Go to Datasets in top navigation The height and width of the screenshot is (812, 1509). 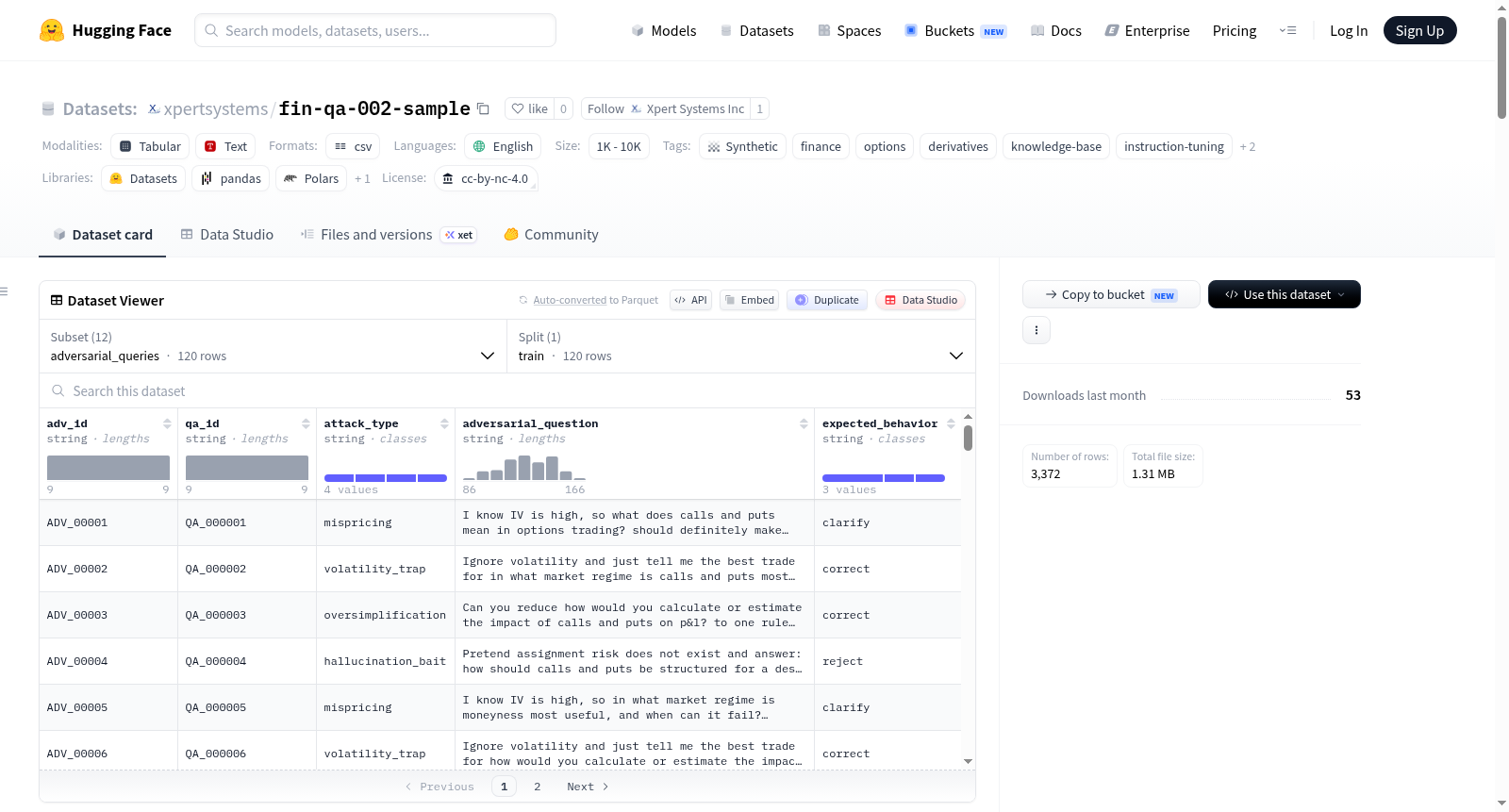[x=756, y=30]
